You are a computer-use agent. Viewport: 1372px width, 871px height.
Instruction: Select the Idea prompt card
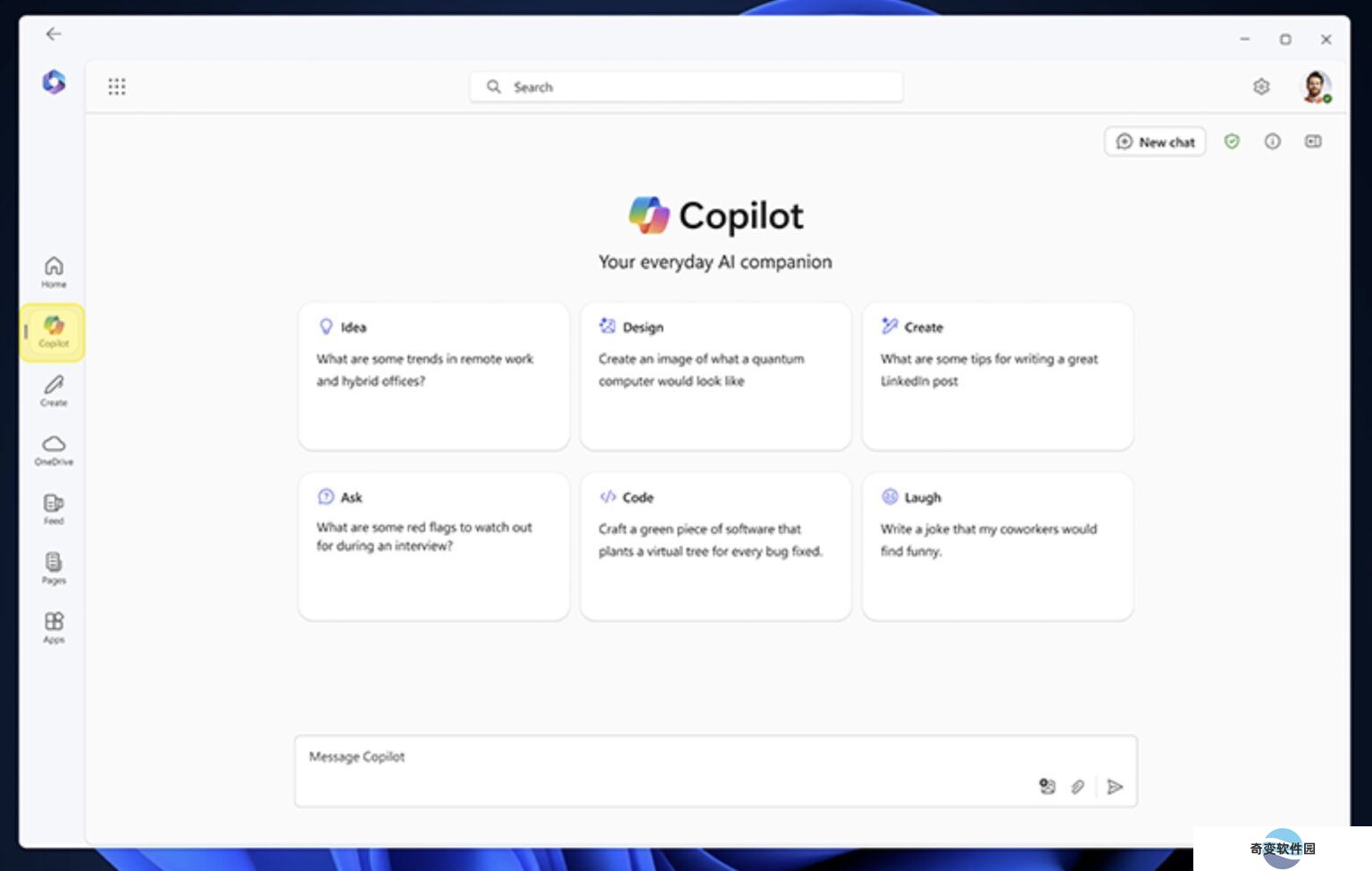coord(433,376)
